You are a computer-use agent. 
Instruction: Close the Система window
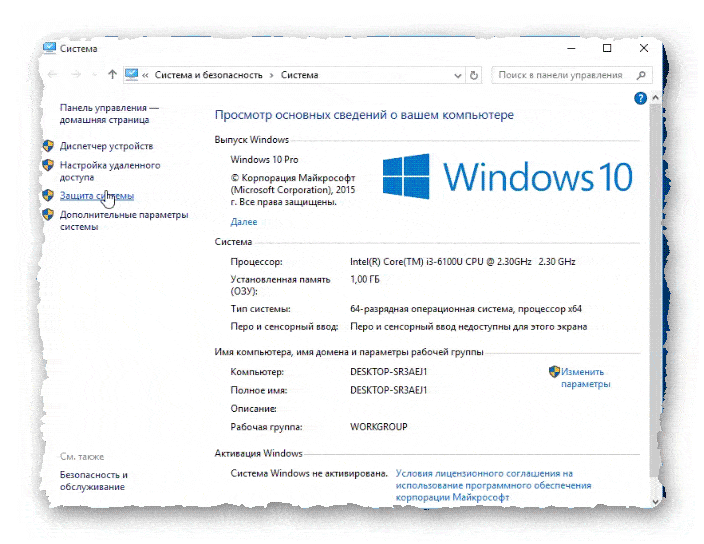pyautogui.click(x=644, y=48)
